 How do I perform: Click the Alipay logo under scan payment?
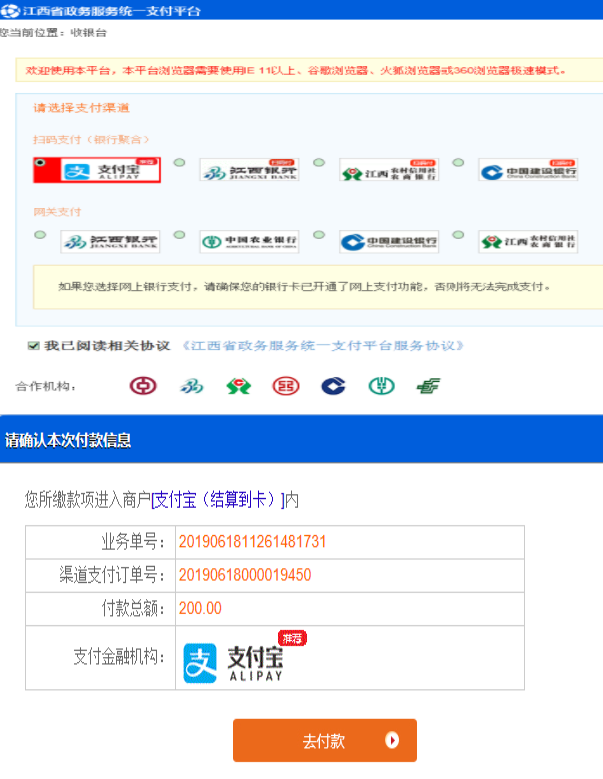[110, 170]
